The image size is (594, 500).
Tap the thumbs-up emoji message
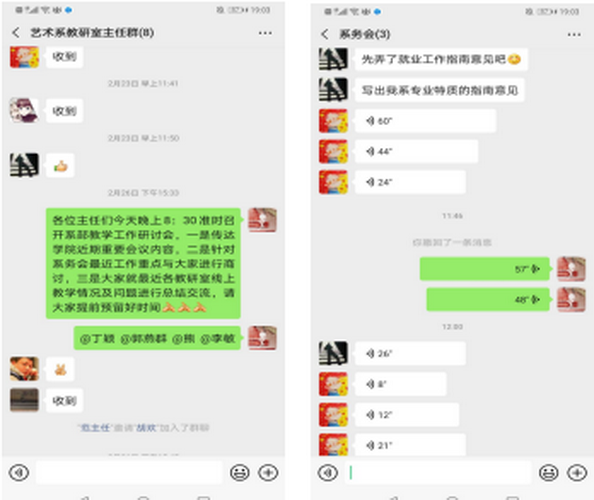tap(60, 166)
